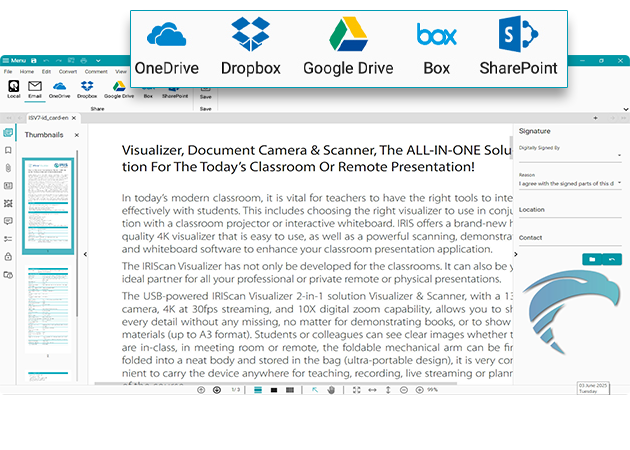630x450 pixels.
Task: Click SharePoint in the enlarged callout
Action: 518,47
